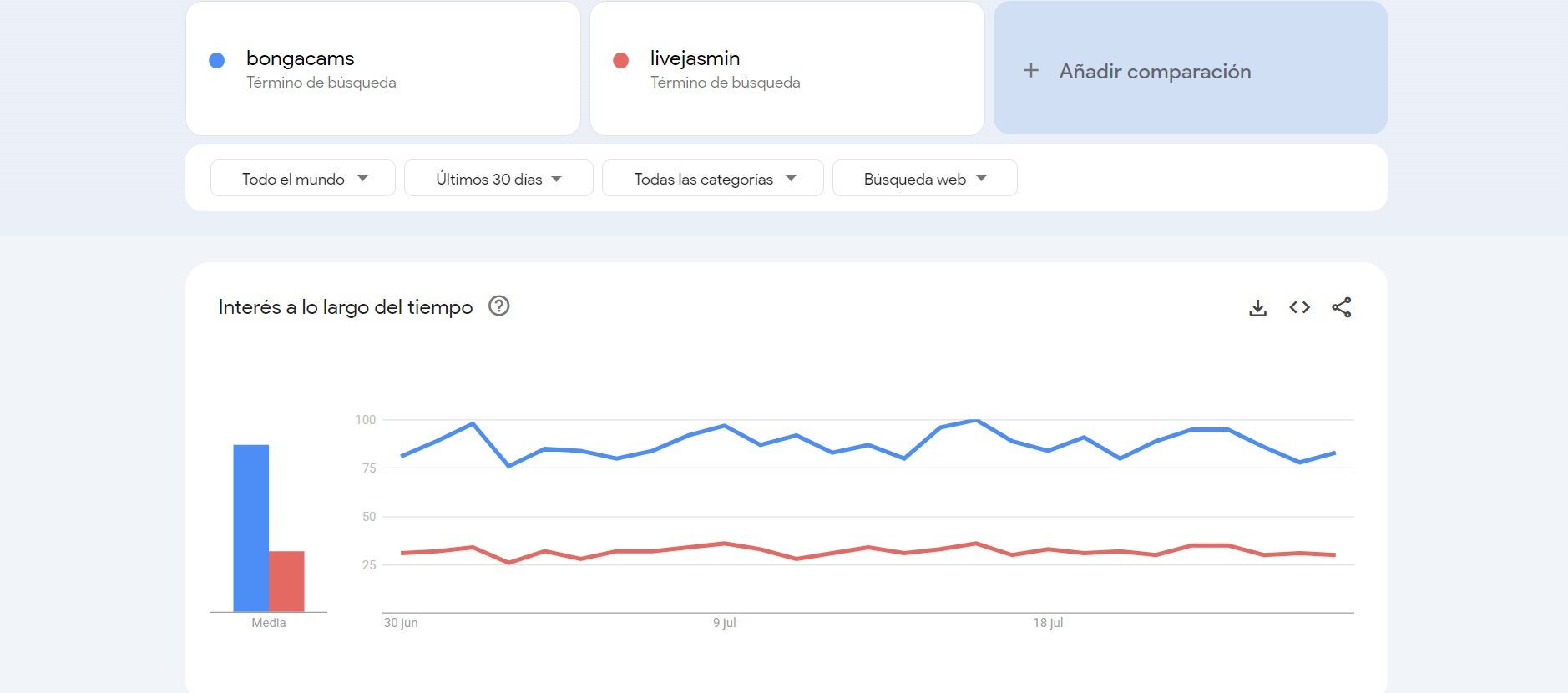Click the Media label under bars
1568x693 pixels.
tap(269, 623)
